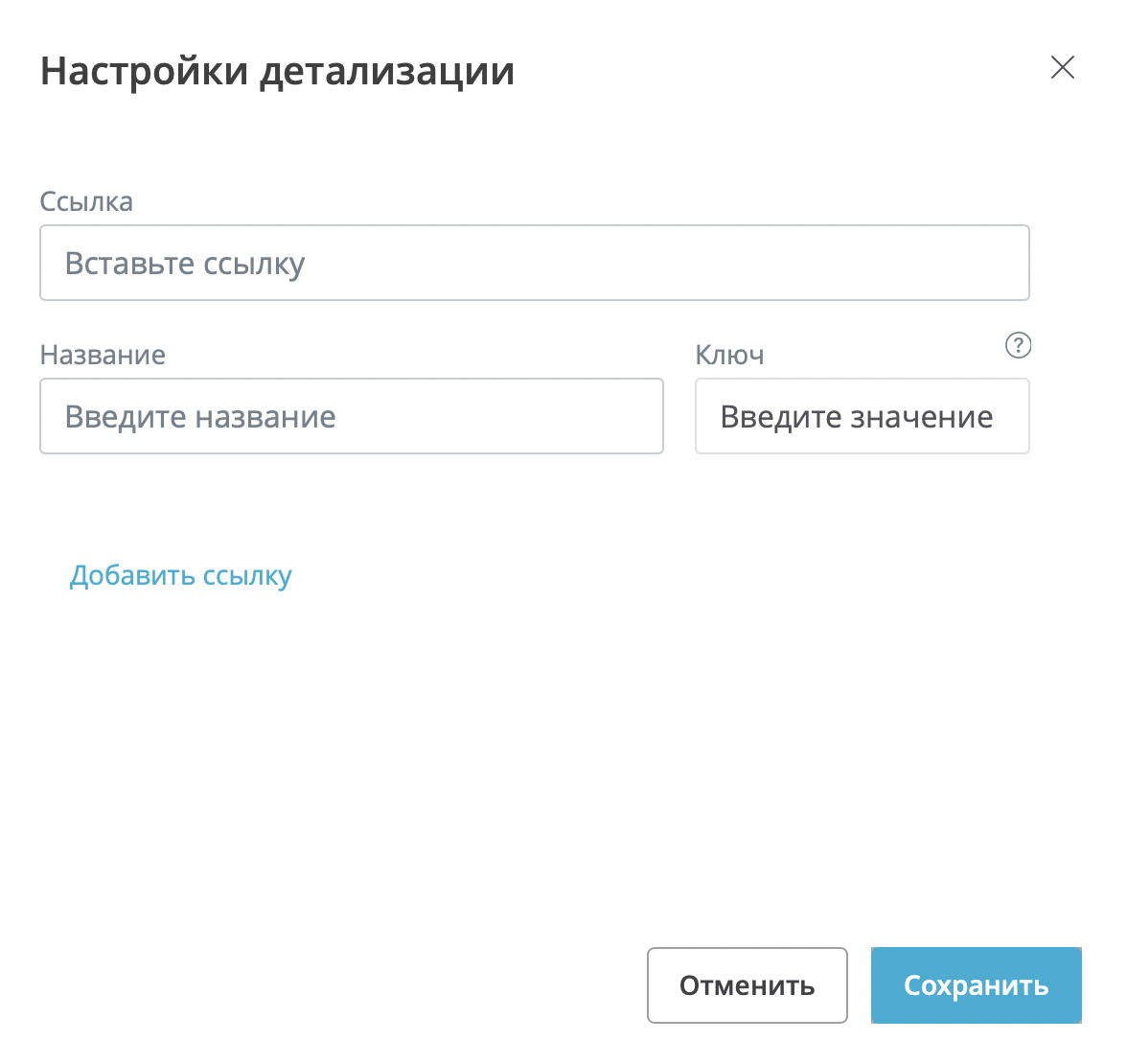Save the detail settings
1127x1064 pixels.
(976, 985)
